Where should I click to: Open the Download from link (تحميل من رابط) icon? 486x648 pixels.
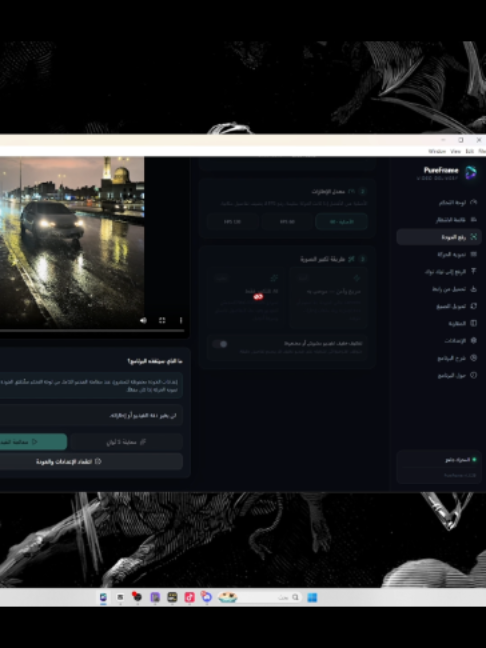474,289
